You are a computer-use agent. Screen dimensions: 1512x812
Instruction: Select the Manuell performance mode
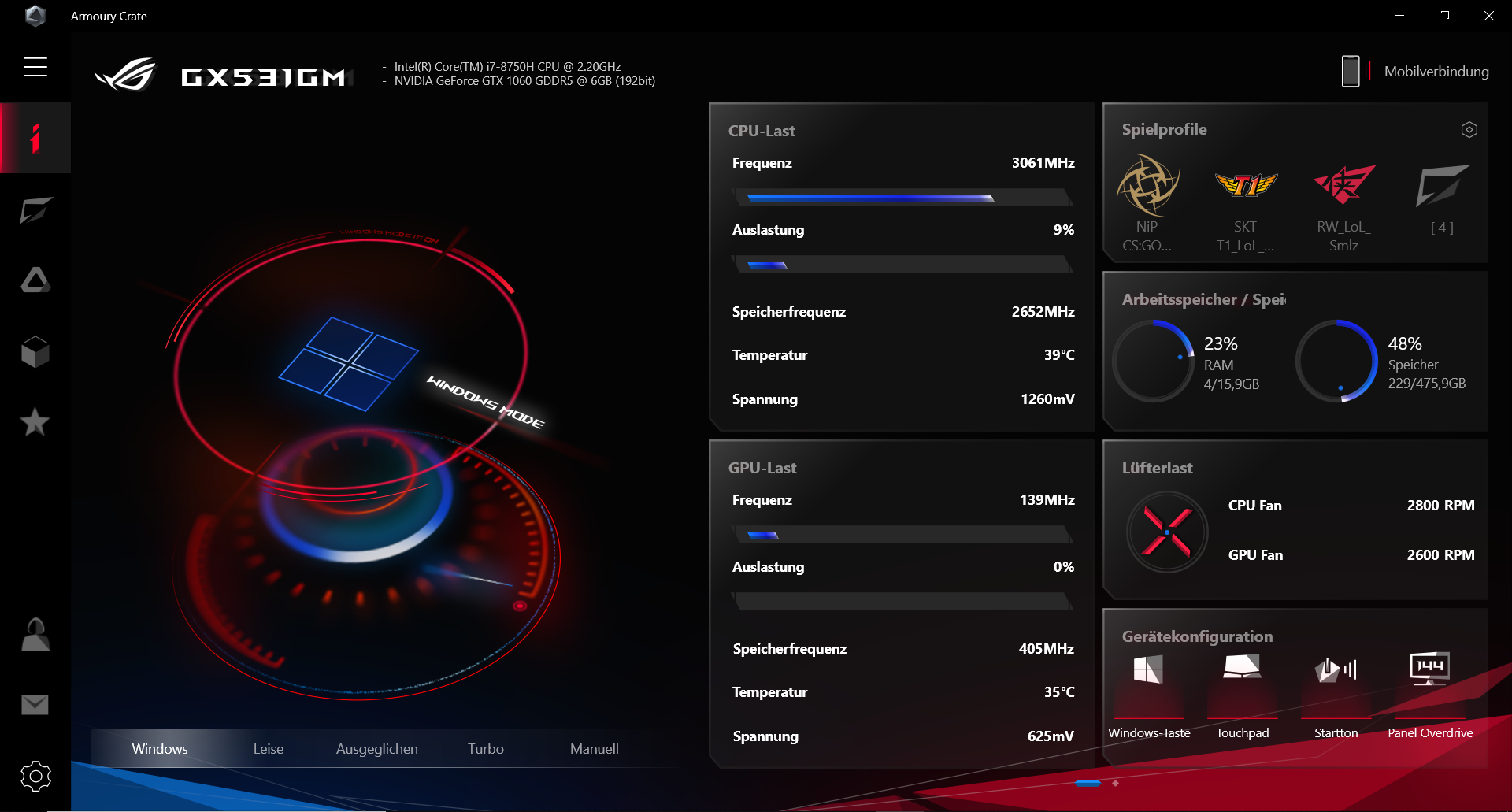pyautogui.click(x=595, y=748)
